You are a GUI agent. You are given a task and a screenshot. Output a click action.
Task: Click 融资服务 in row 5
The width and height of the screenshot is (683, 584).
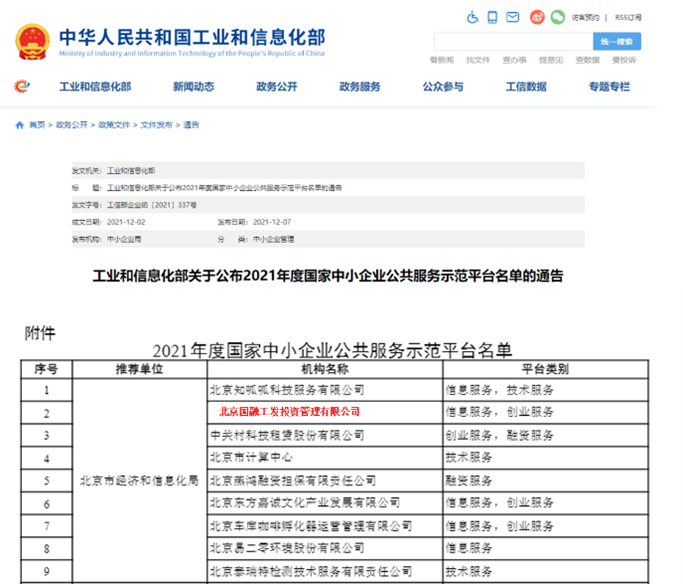[469, 480]
